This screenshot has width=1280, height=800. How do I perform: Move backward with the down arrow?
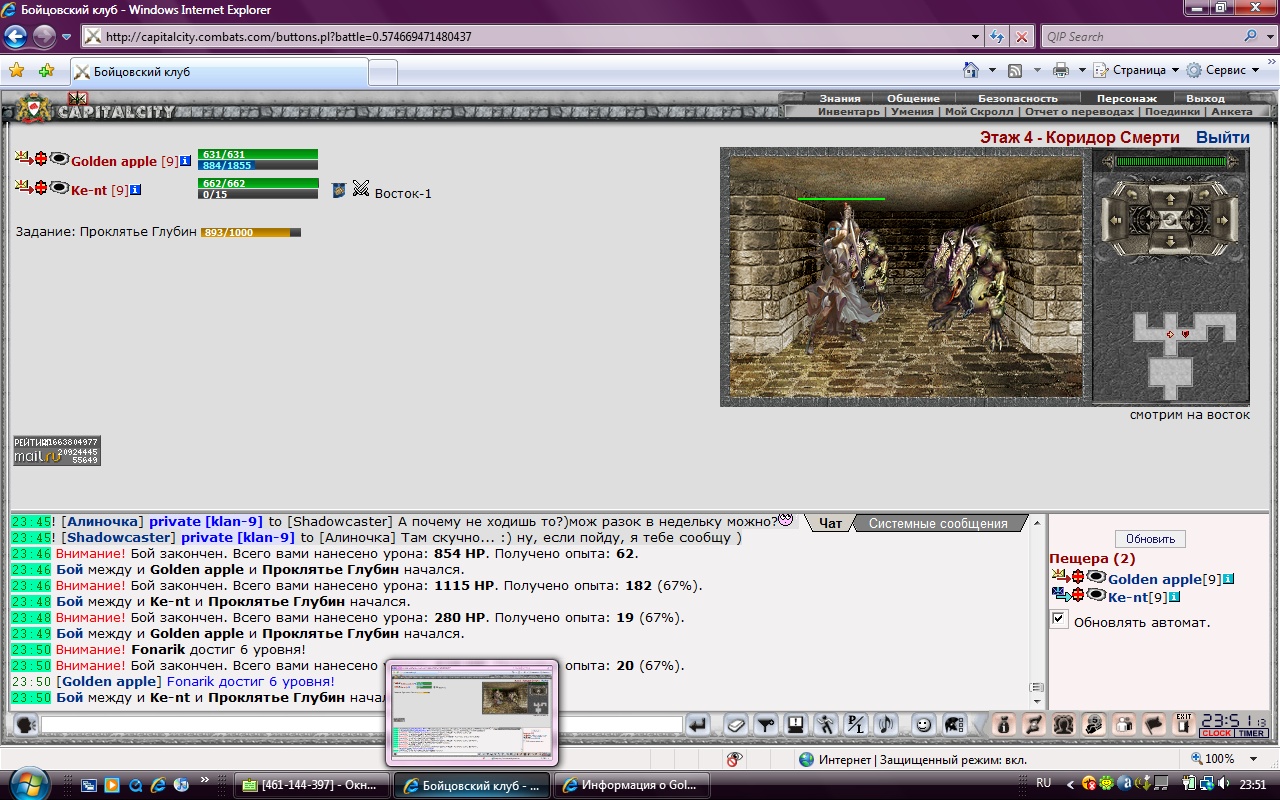pyautogui.click(x=1170, y=242)
